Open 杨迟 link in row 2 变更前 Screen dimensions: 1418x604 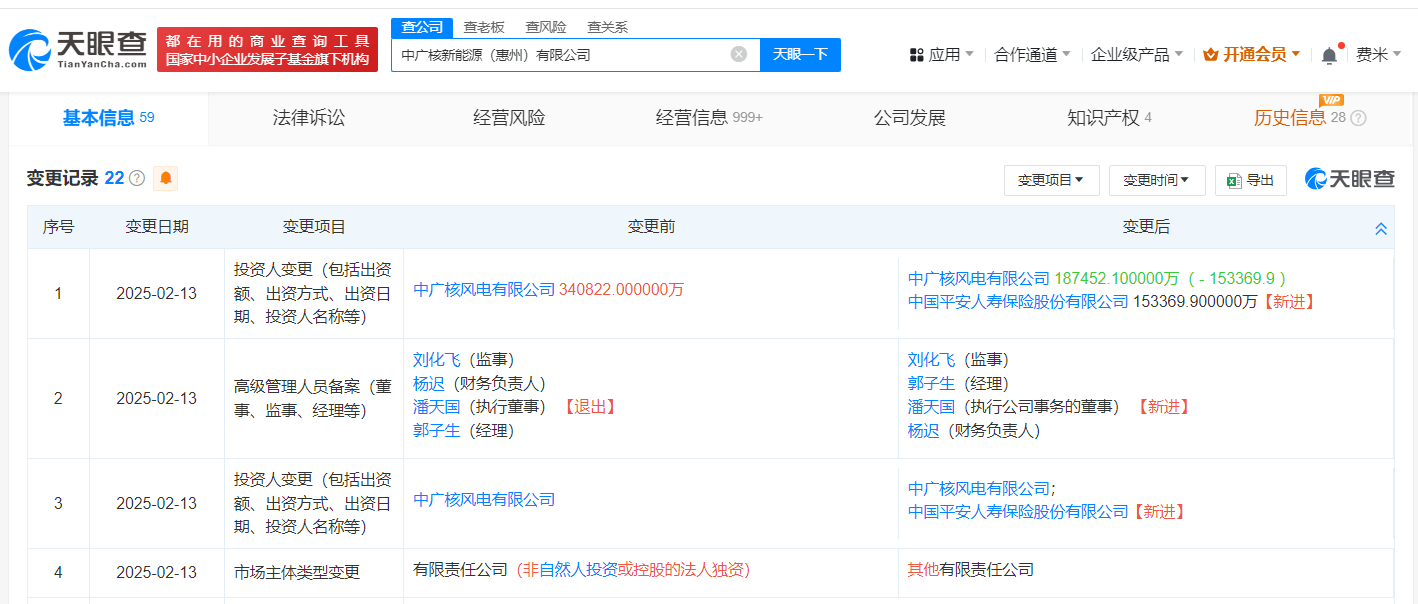coord(429,383)
